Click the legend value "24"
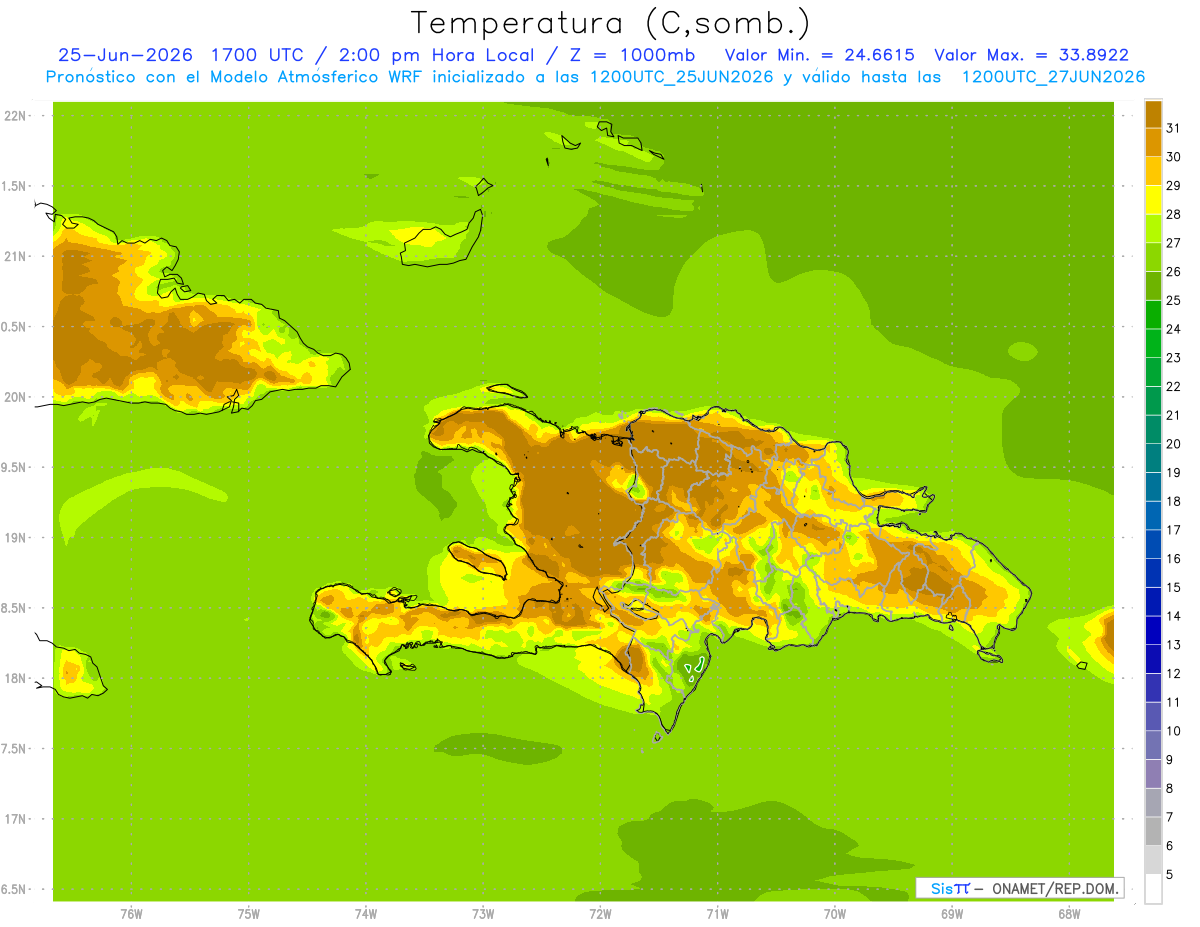 [x=1173, y=329]
